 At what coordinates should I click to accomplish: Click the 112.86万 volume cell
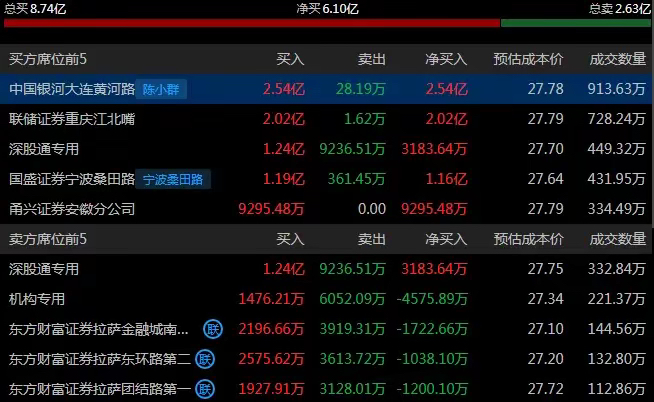[x=616, y=389]
